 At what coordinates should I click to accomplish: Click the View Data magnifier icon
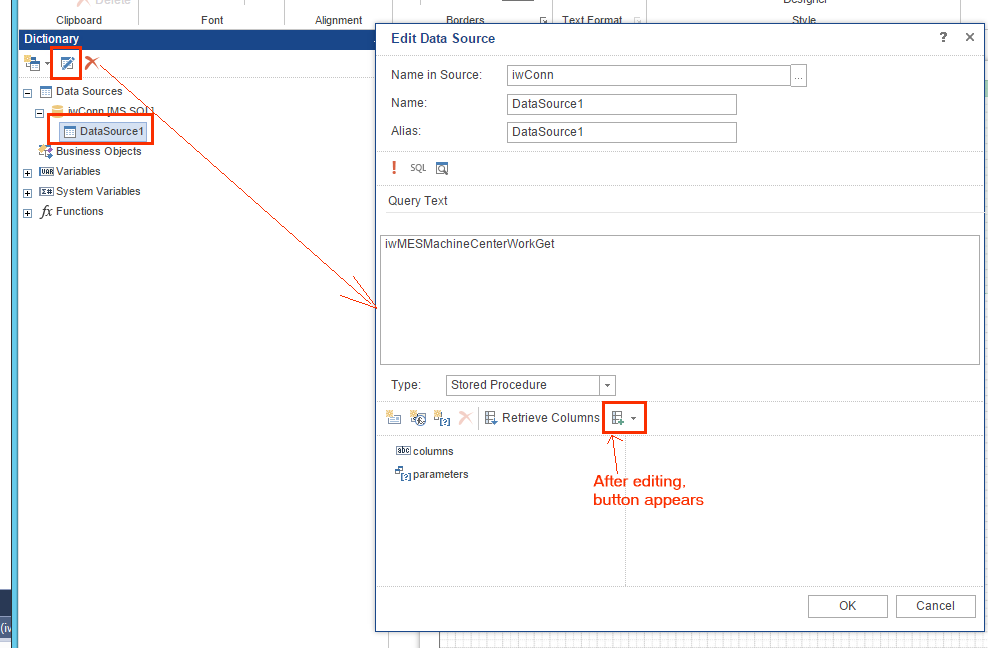[442, 168]
